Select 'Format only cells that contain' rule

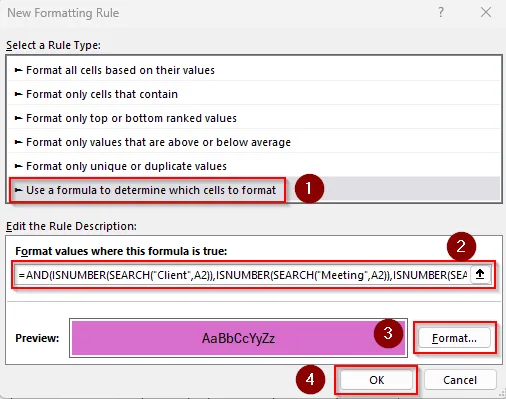pyautogui.click(x=254, y=94)
